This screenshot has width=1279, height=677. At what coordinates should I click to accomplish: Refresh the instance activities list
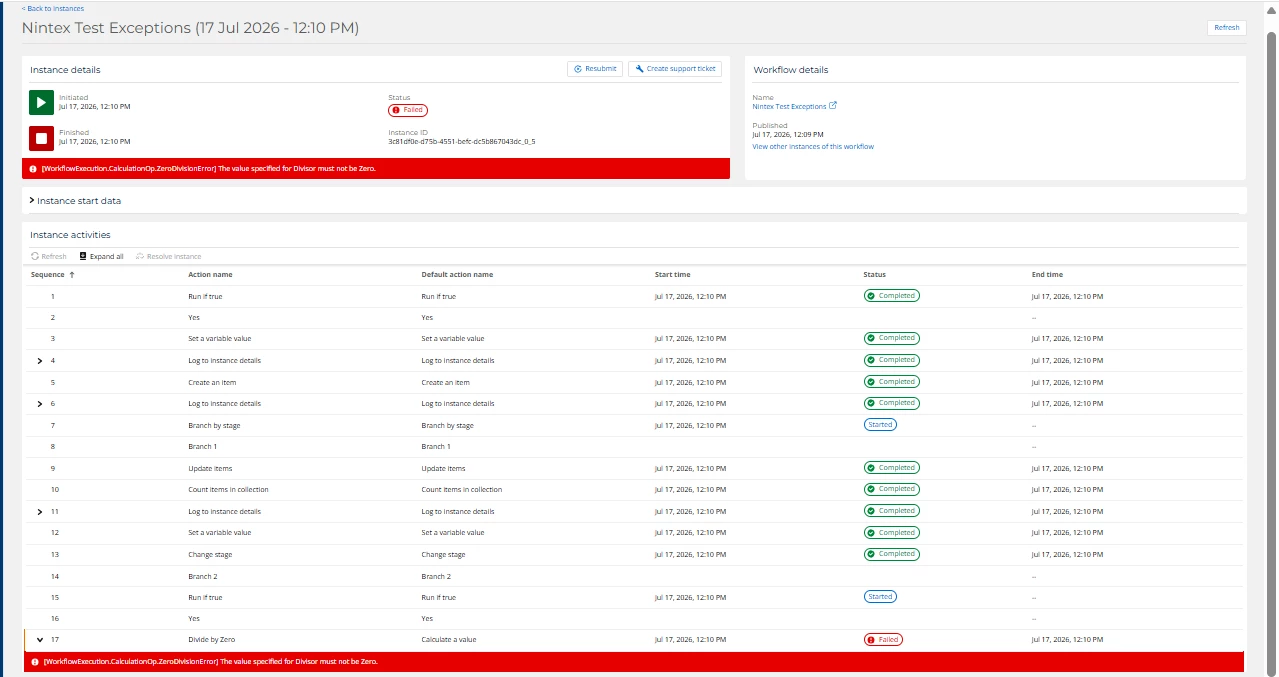point(49,257)
